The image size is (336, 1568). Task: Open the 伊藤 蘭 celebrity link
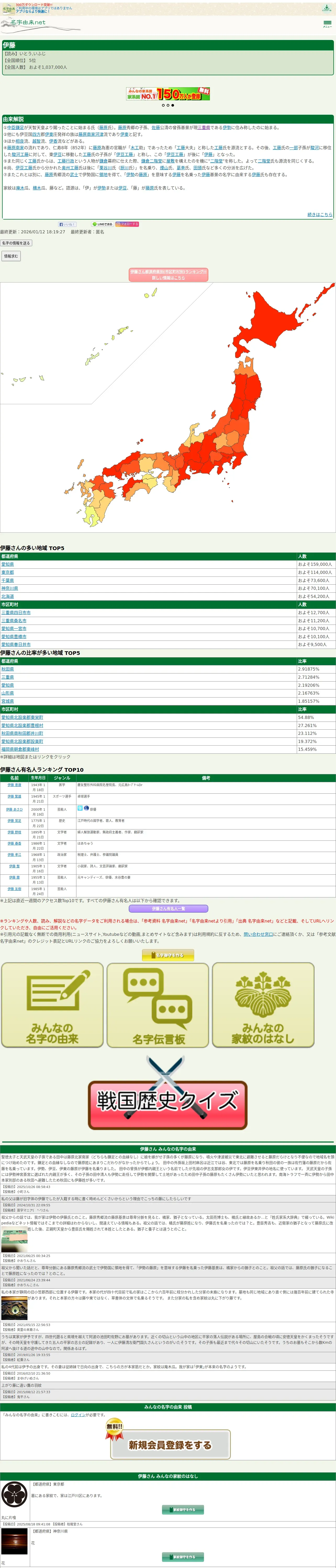tap(15, 877)
